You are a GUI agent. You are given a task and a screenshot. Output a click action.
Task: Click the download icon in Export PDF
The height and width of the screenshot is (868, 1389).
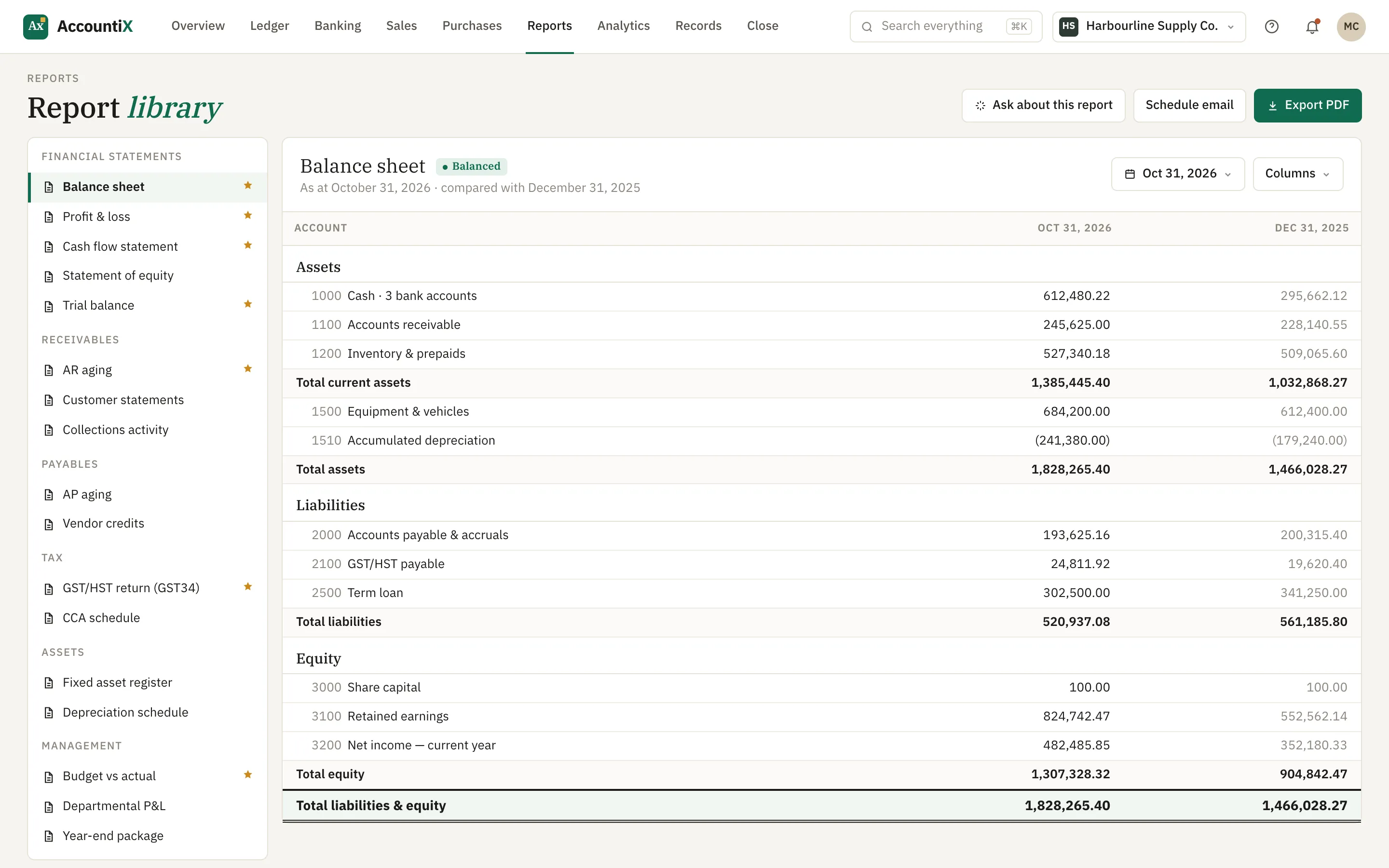click(1272, 106)
